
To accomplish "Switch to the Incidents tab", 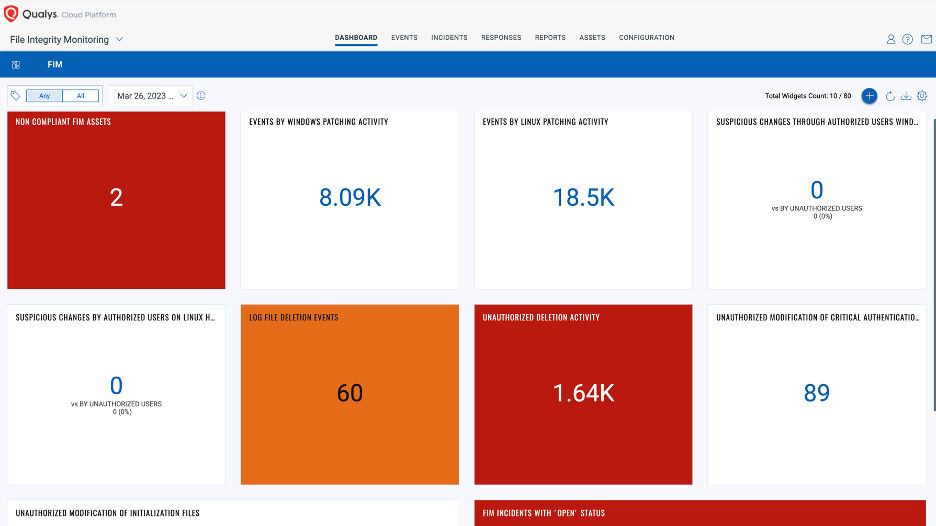I will click(x=449, y=38).
